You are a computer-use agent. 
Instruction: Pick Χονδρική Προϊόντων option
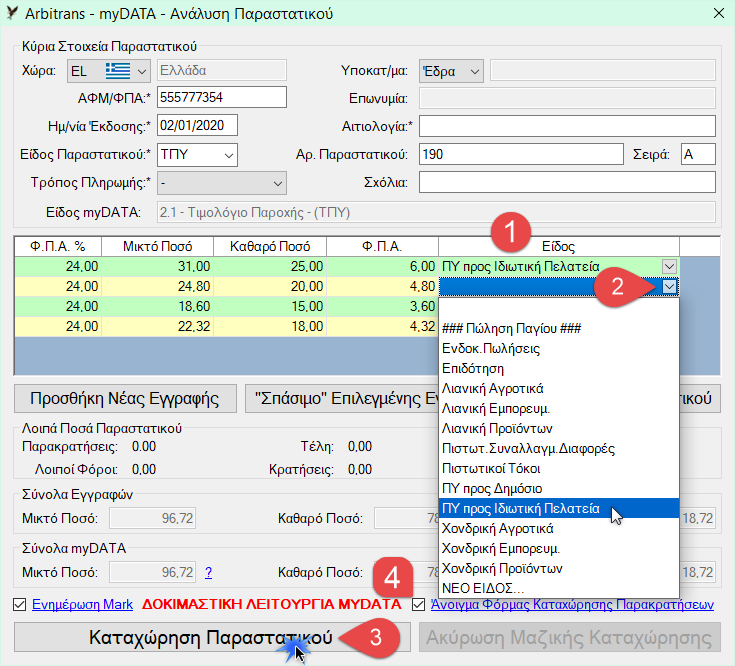pyautogui.click(x=559, y=569)
